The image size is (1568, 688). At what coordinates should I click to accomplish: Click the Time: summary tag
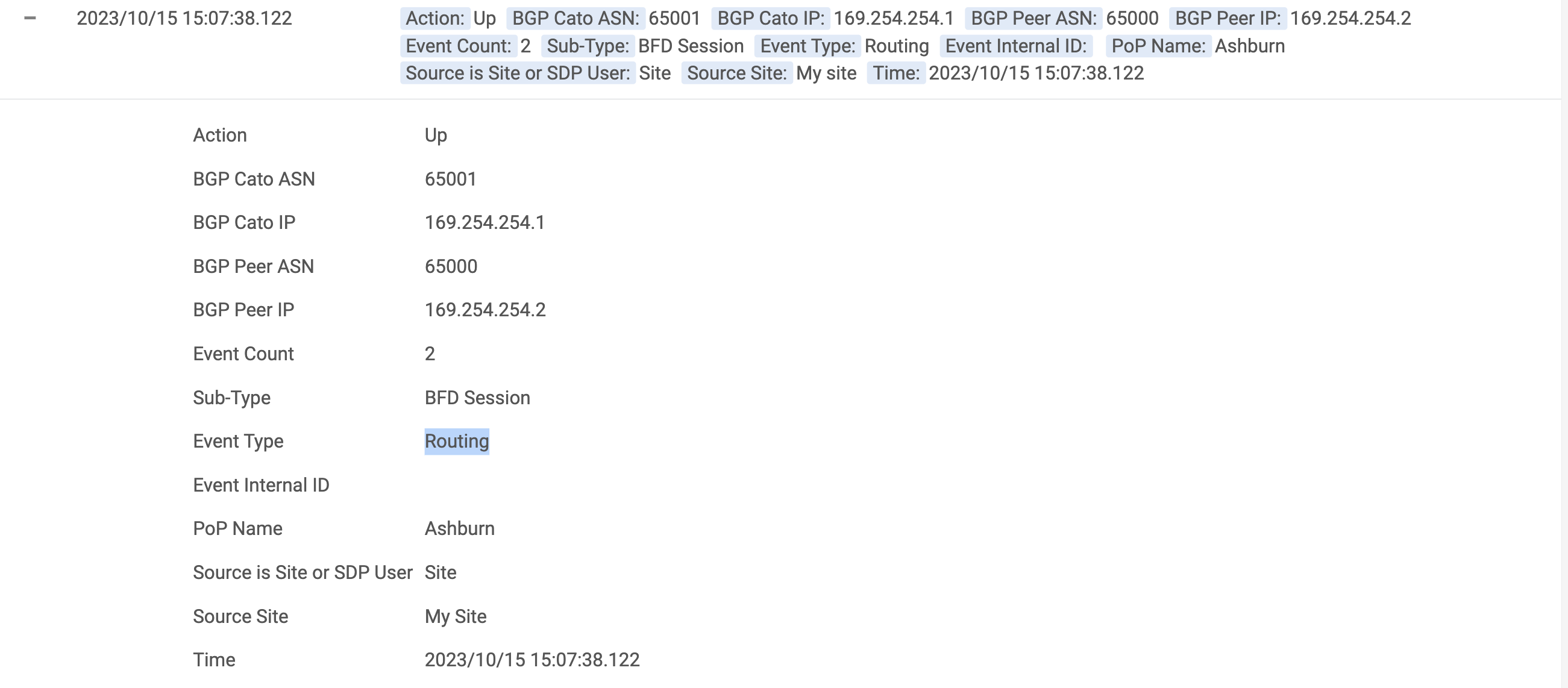pyautogui.click(x=896, y=73)
